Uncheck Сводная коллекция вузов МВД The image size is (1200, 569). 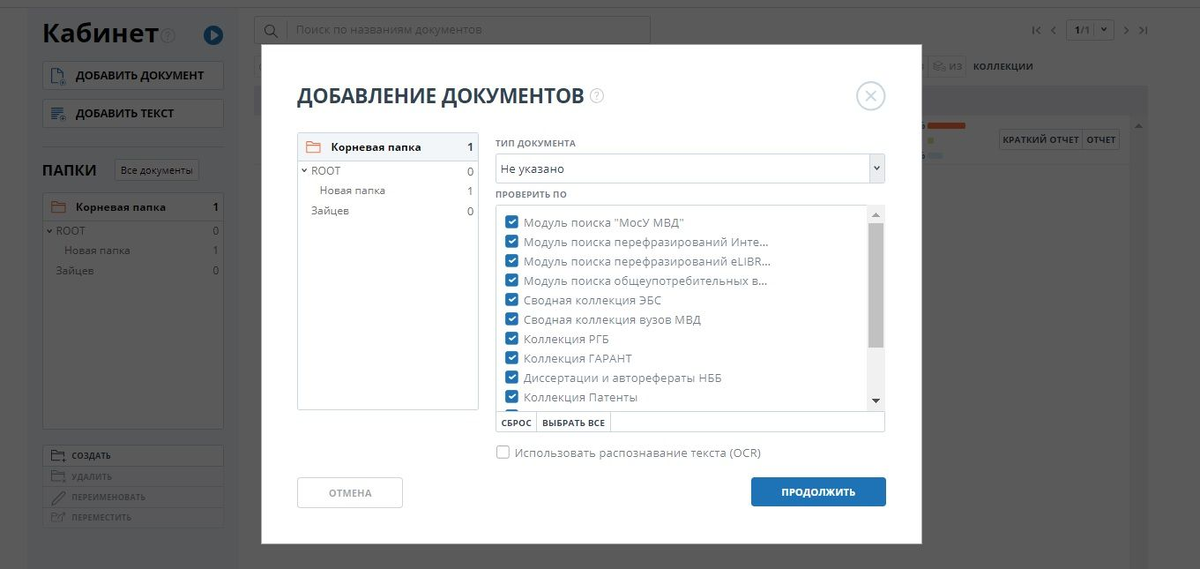(512, 320)
